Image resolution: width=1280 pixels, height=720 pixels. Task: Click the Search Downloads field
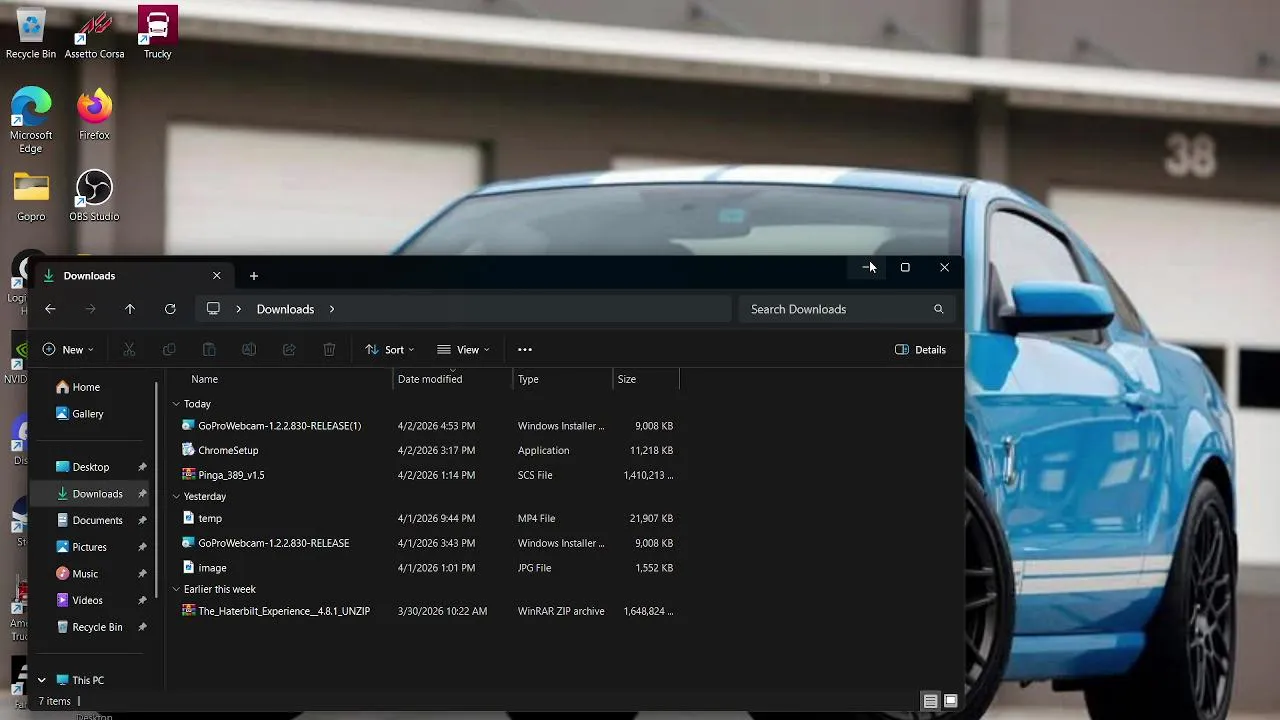(x=847, y=309)
